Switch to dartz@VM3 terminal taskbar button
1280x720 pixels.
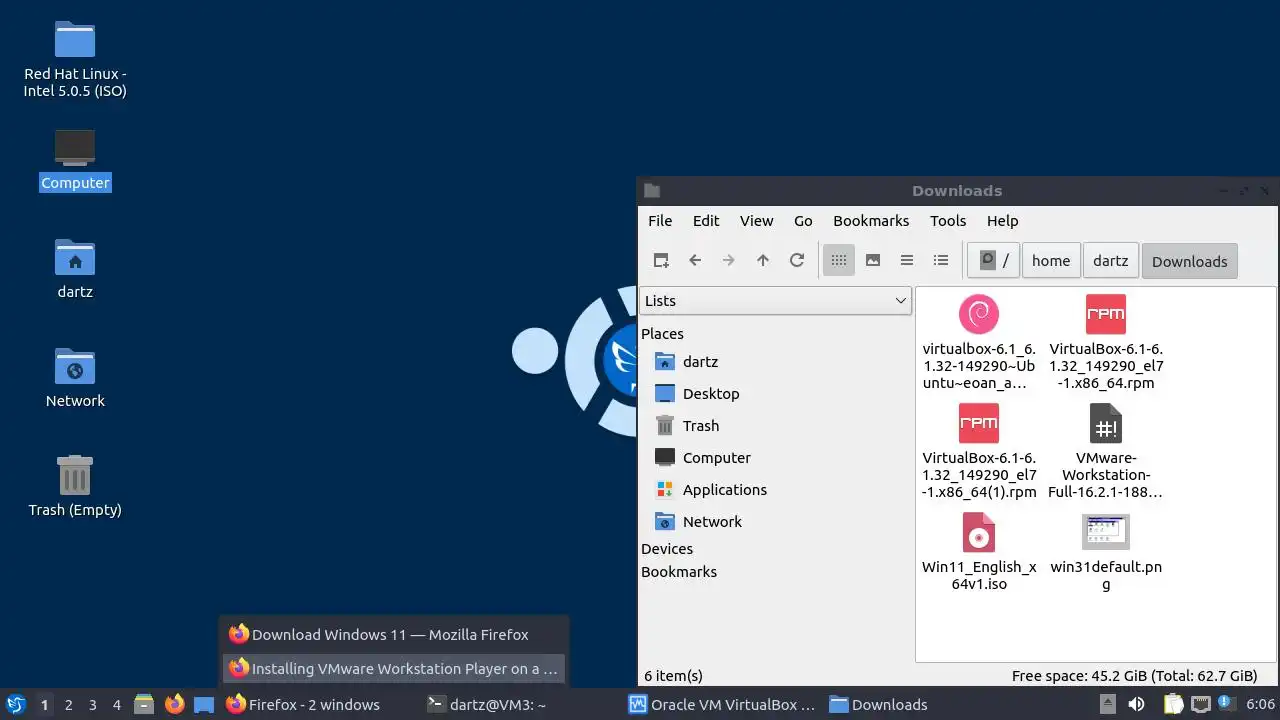521,704
